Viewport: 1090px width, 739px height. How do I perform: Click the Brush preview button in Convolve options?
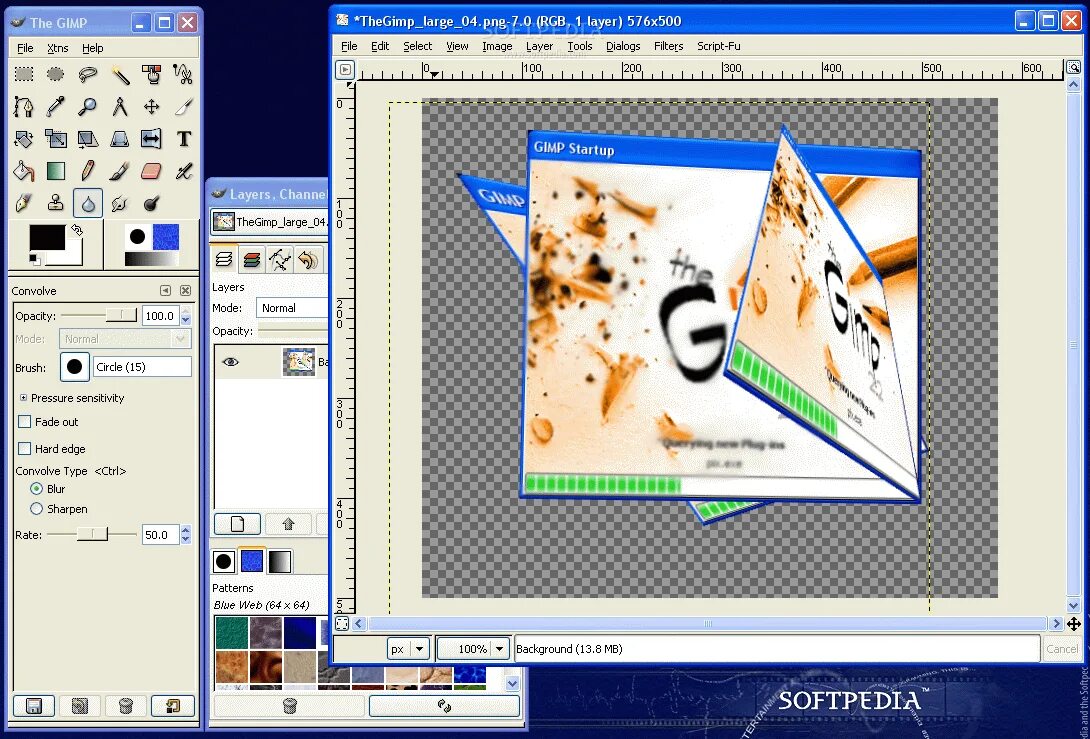point(74,367)
